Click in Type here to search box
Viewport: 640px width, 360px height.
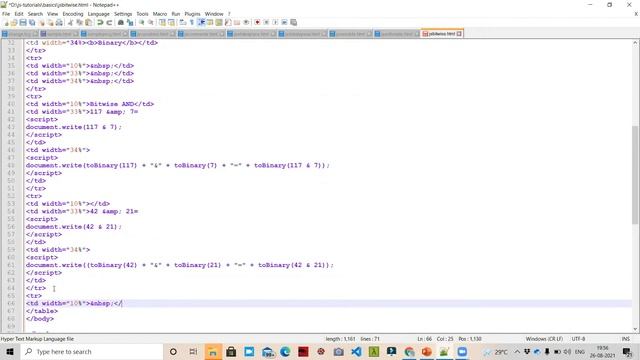pos(92,351)
